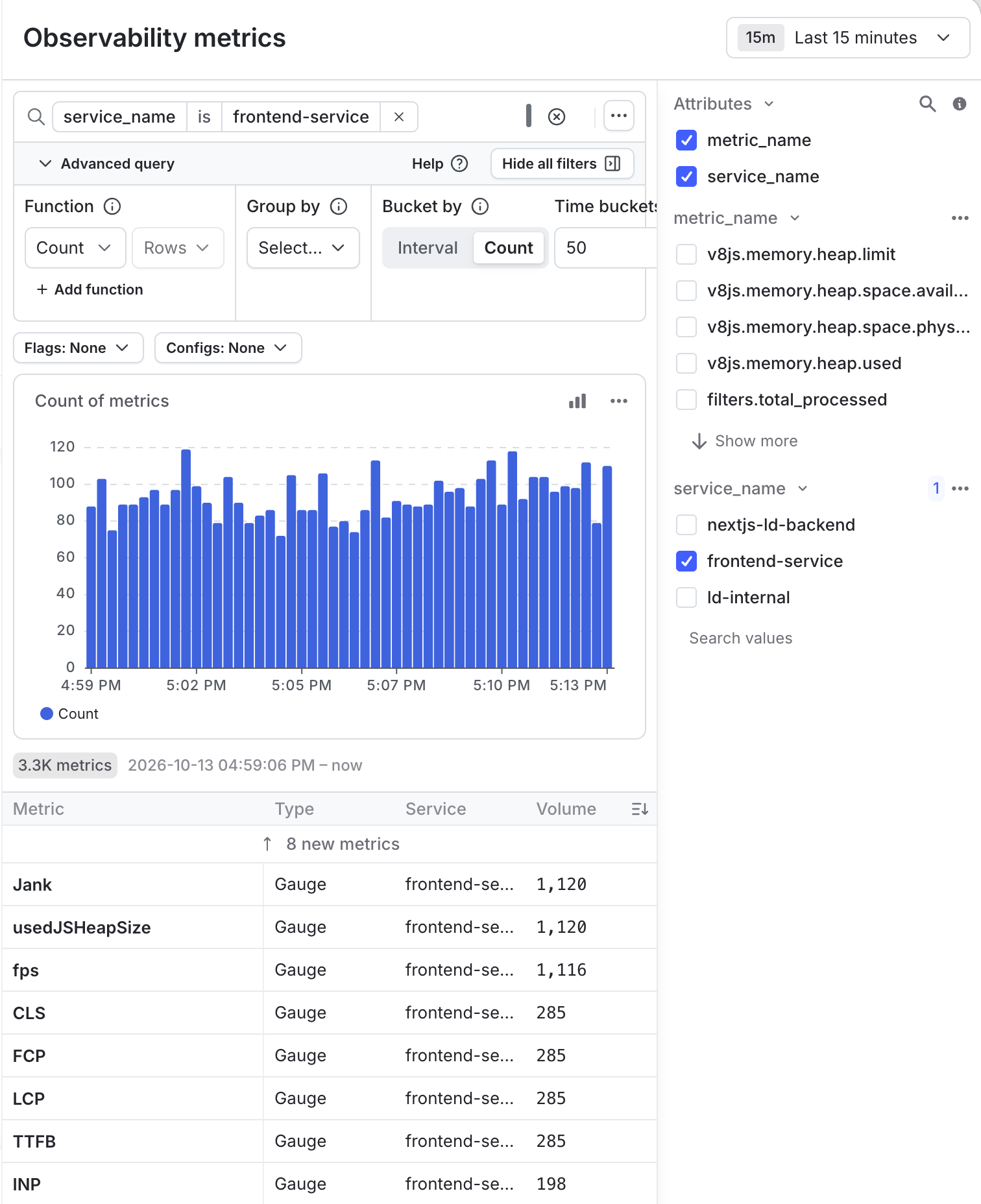The image size is (981, 1204).
Task: Open the Group by Select dropdown
Action: 303,248
